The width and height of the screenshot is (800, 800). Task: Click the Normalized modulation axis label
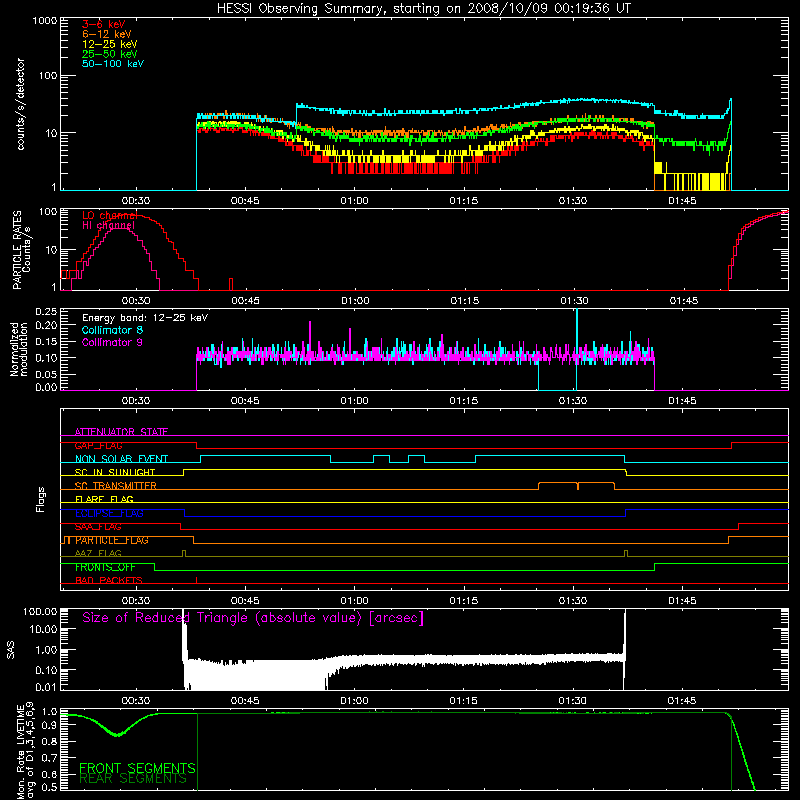18,349
